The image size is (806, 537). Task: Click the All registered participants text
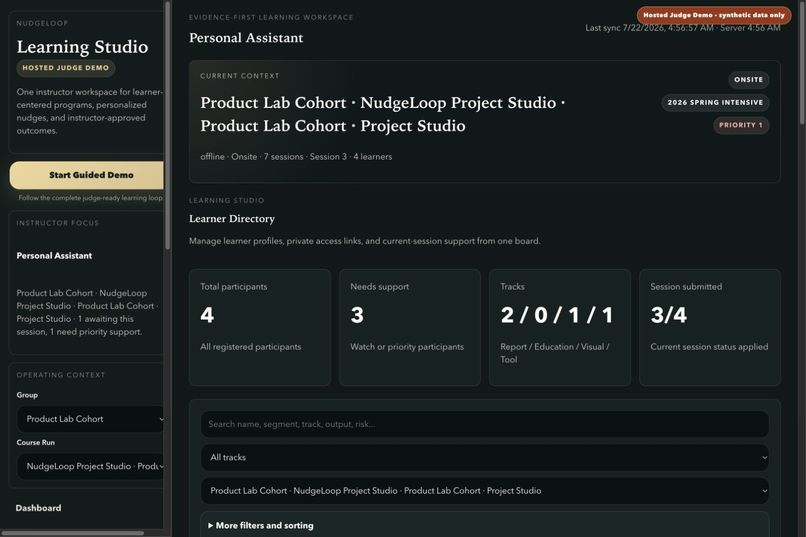click(250, 347)
